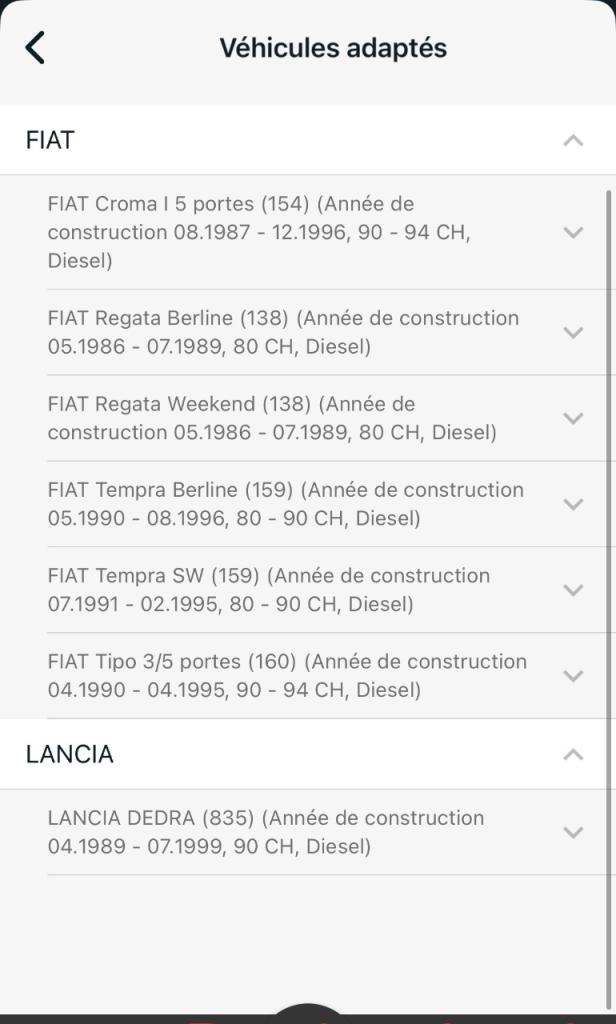Select the FIAT Regata Weekend (138) entry
The width and height of the screenshot is (616, 1024).
click(272, 418)
